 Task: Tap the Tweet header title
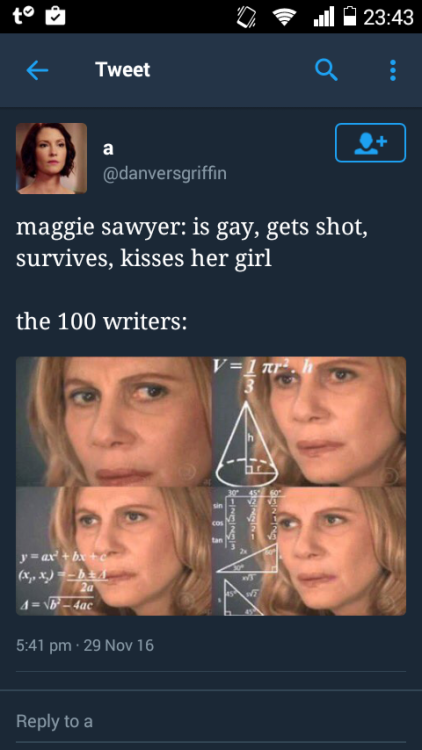122,70
